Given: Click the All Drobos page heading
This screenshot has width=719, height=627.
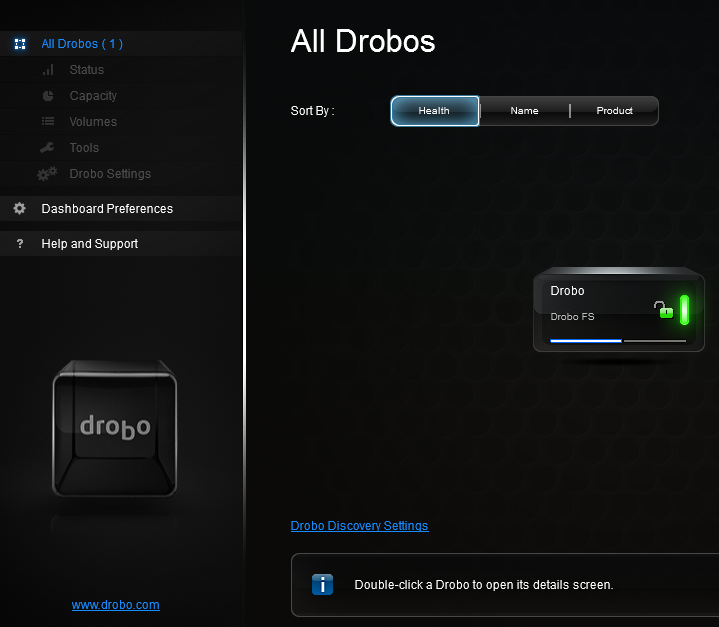Looking at the screenshot, I should tap(363, 41).
